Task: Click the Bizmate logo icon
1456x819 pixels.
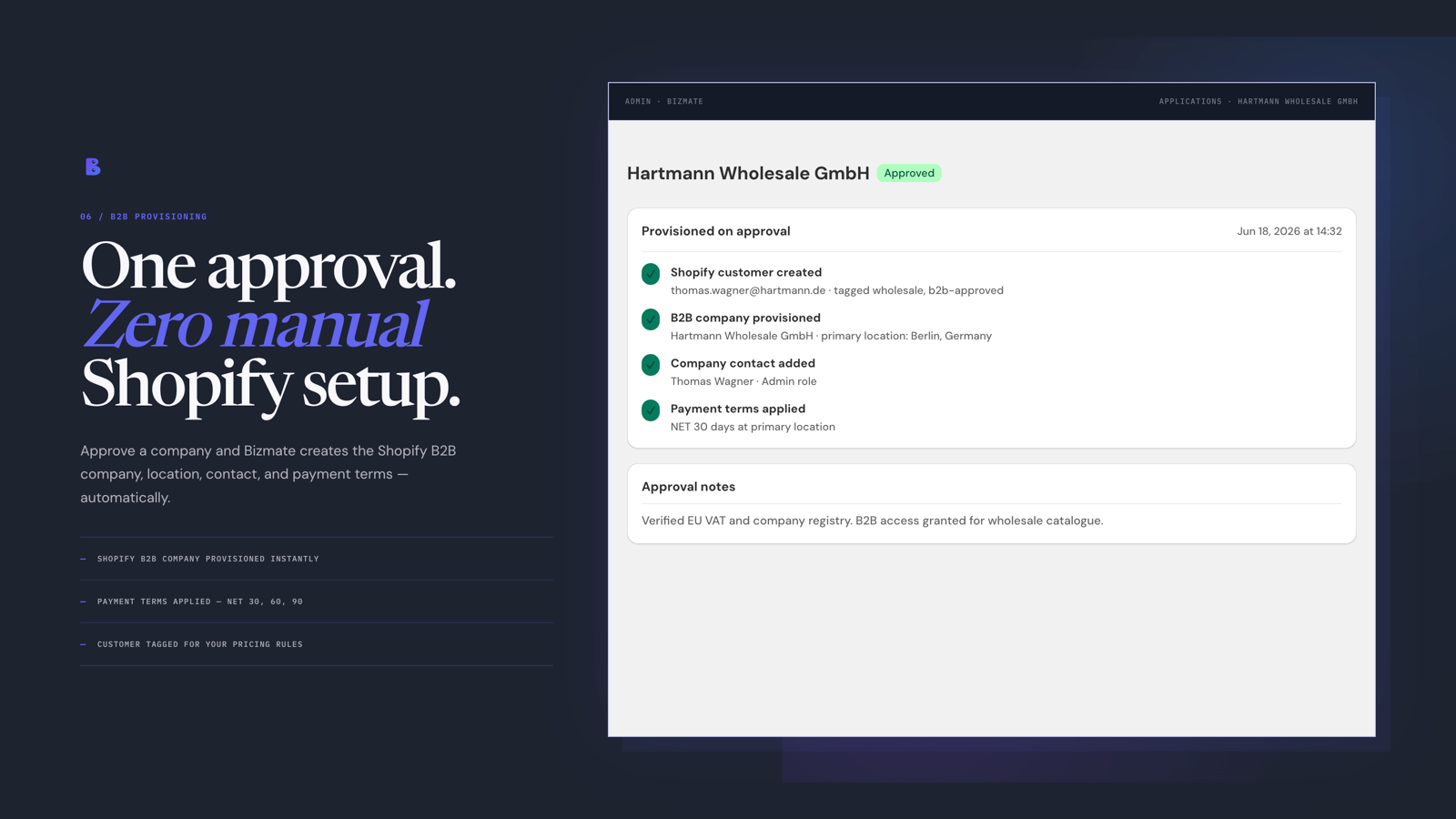Action: [x=93, y=167]
